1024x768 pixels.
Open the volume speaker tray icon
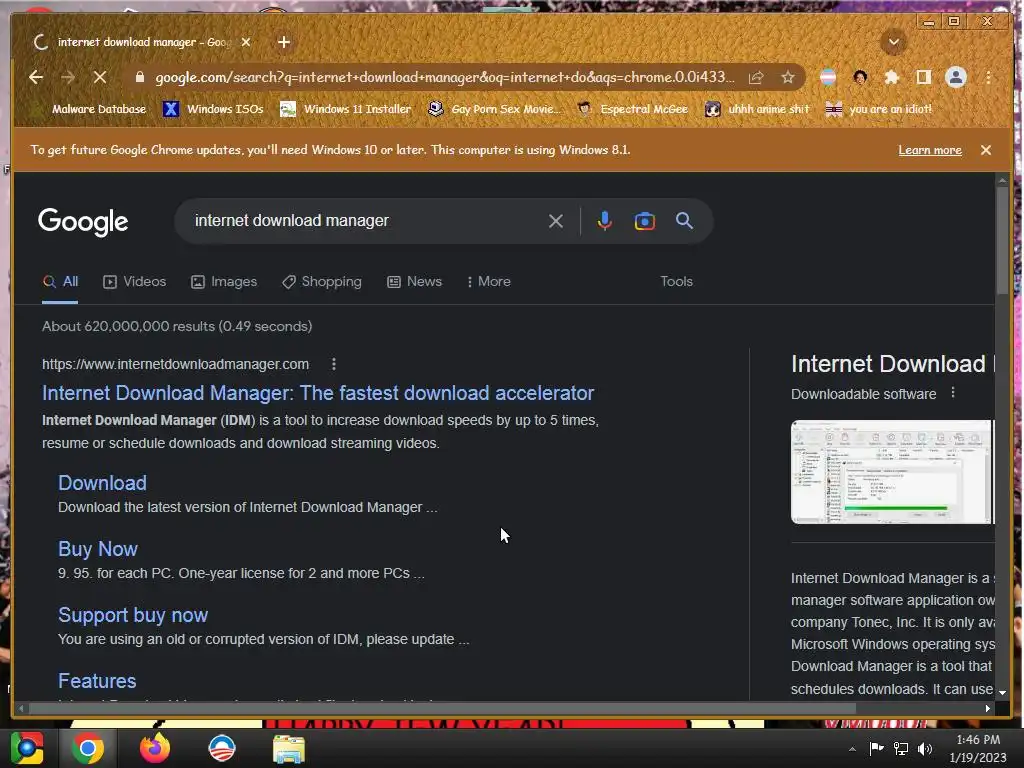pos(925,748)
